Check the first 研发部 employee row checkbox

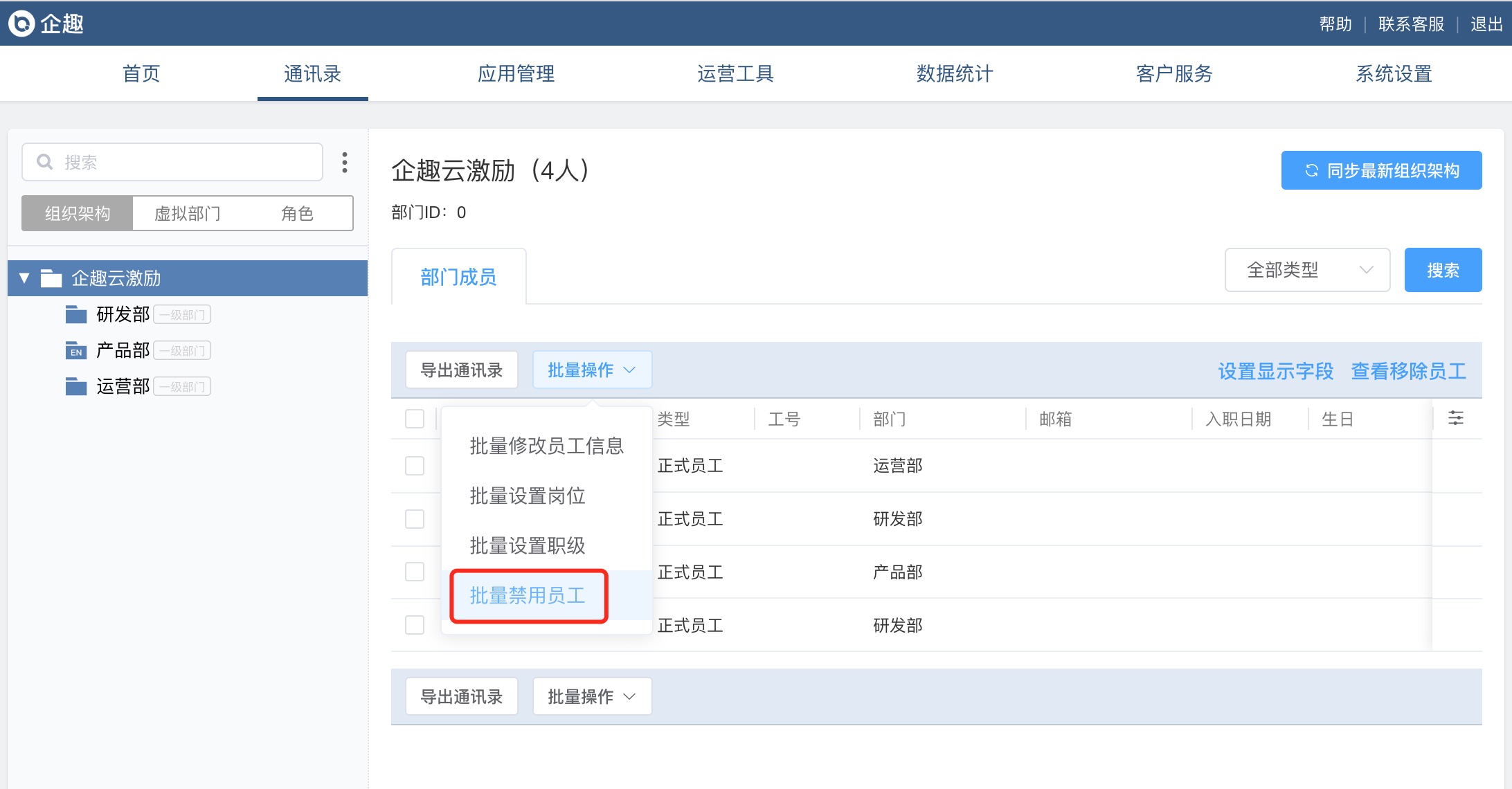(x=415, y=519)
